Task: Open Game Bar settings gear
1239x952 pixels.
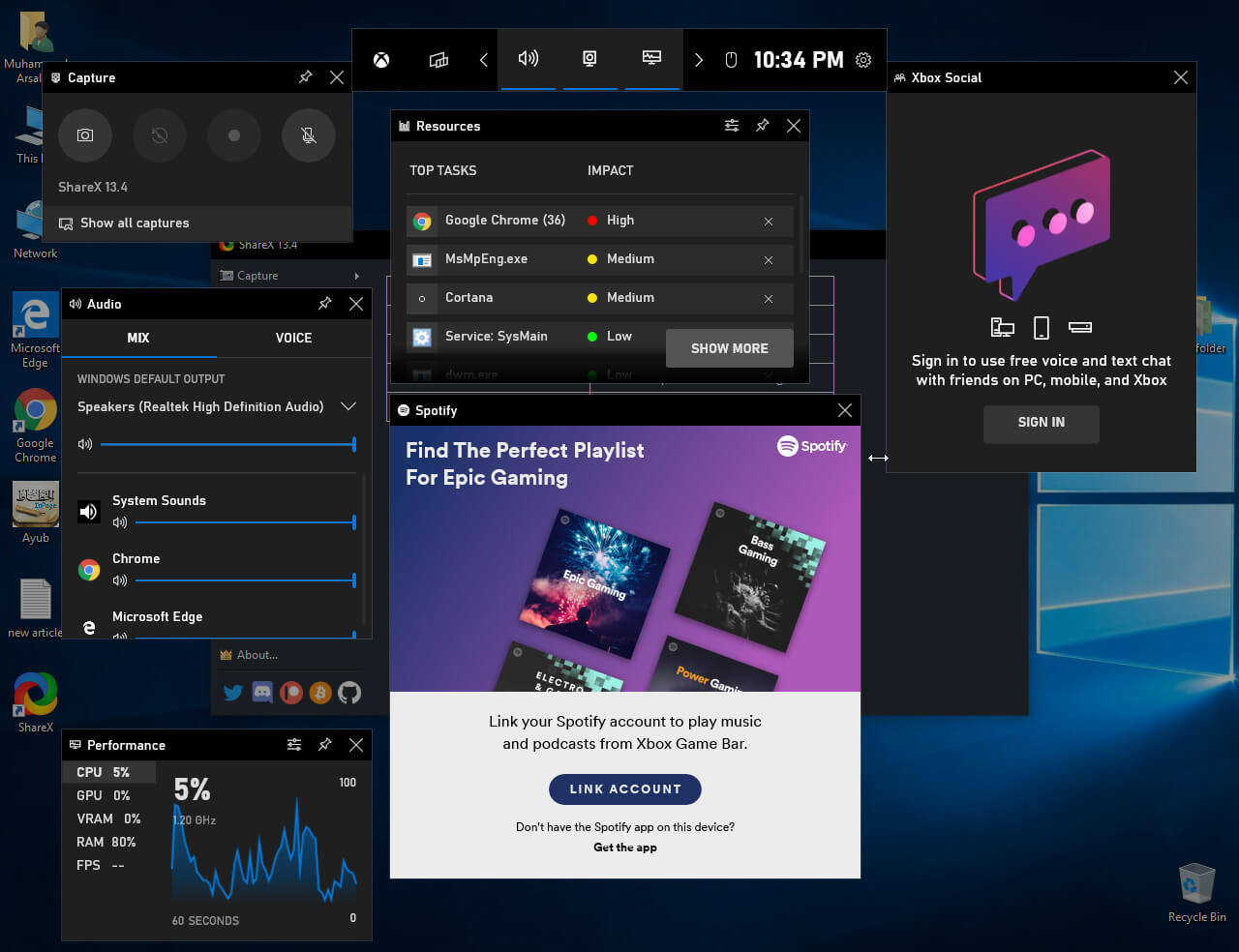Action: click(x=863, y=60)
